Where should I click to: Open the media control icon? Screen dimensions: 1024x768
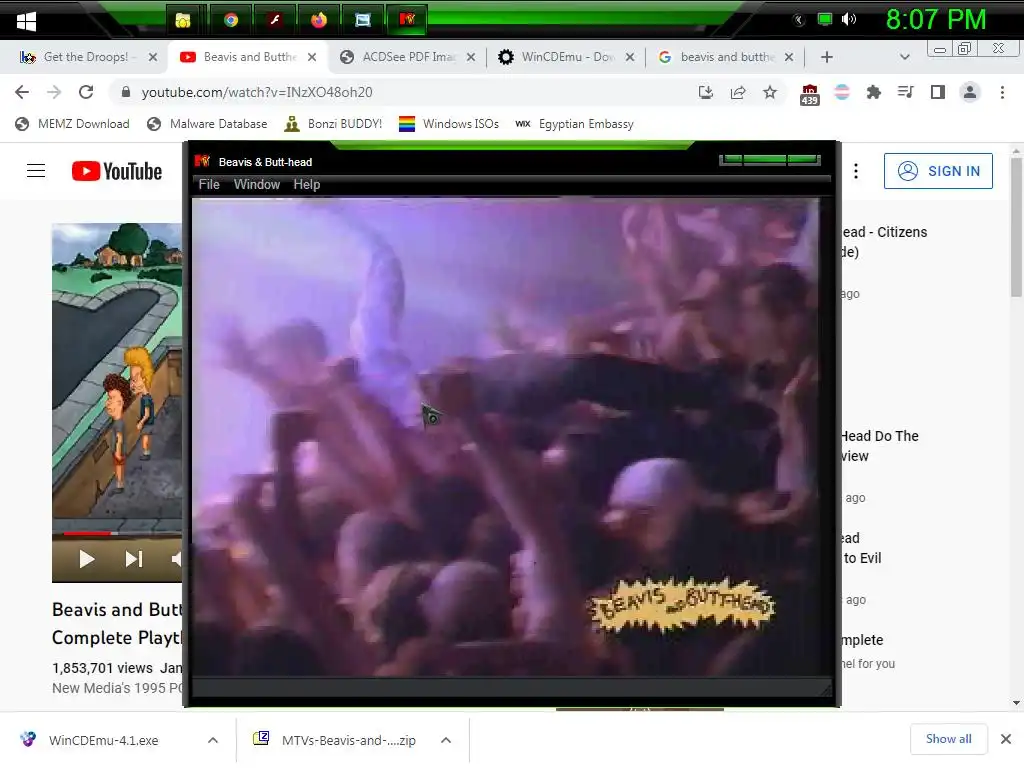(x=905, y=92)
